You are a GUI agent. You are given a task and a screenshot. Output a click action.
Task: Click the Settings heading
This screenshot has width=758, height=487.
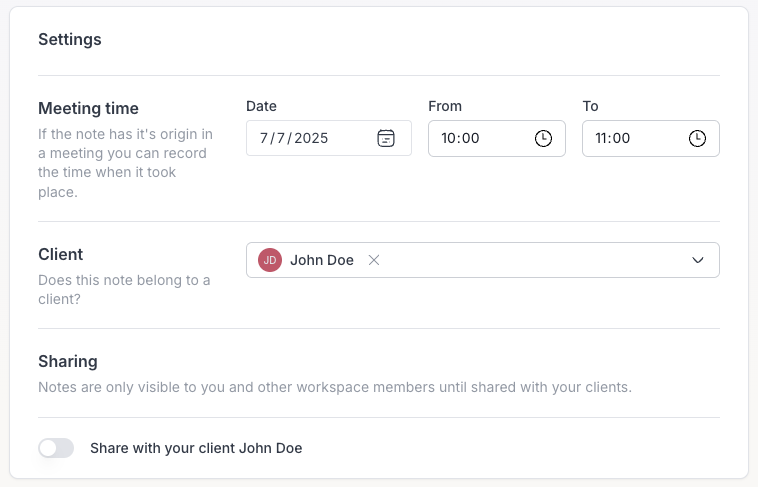(x=70, y=39)
